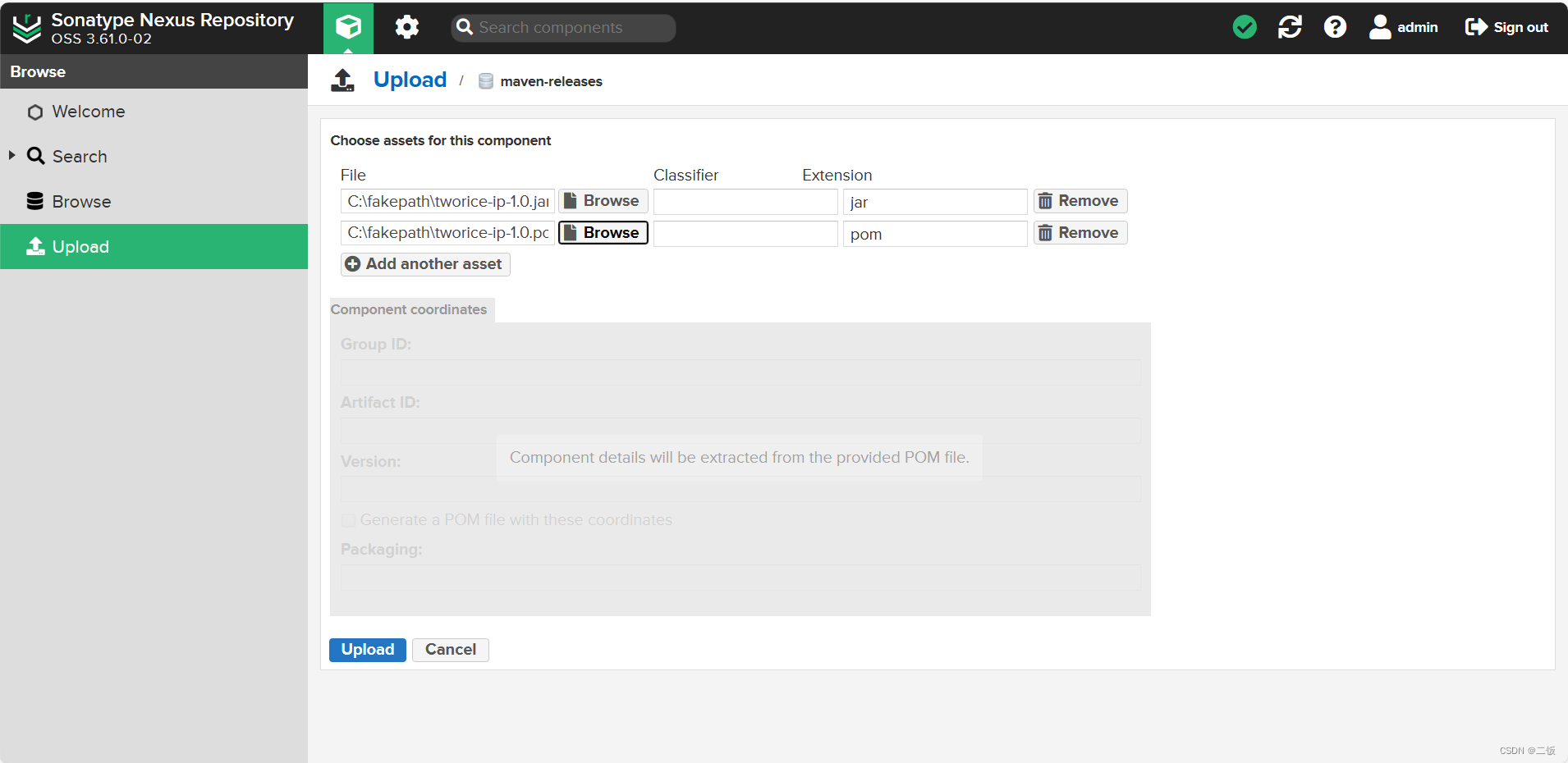Image resolution: width=1568 pixels, height=763 pixels.
Task: Click the refresh arrows icon
Action: (1290, 27)
